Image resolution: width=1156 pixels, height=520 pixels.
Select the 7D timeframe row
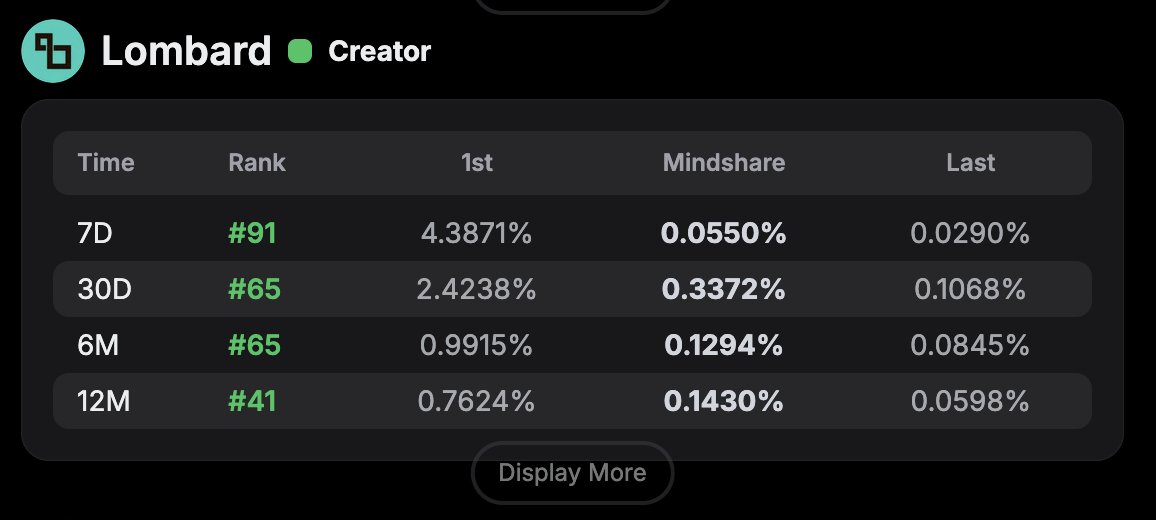tap(572, 233)
